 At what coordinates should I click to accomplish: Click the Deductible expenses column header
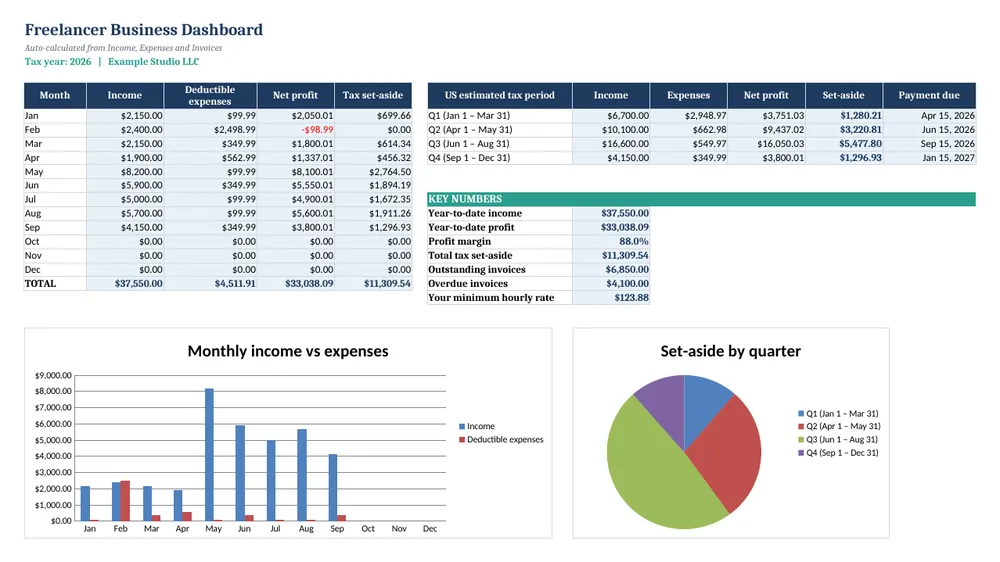(210, 95)
